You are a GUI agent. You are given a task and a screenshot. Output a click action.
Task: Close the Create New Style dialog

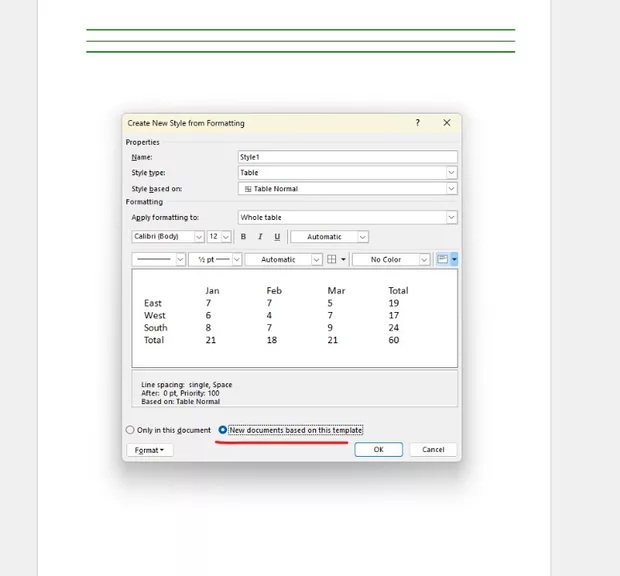click(x=447, y=123)
